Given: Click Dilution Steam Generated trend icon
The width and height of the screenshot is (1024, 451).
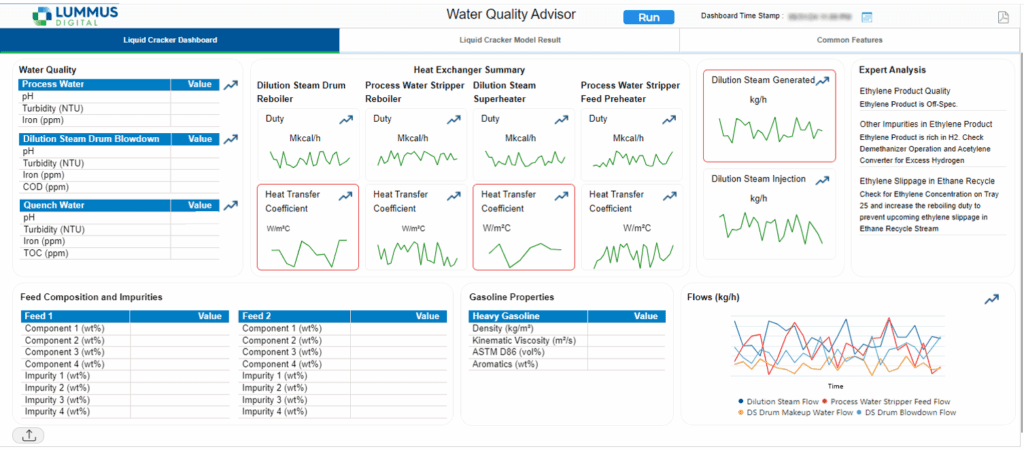Looking at the screenshot, I should tap(822, 81).
